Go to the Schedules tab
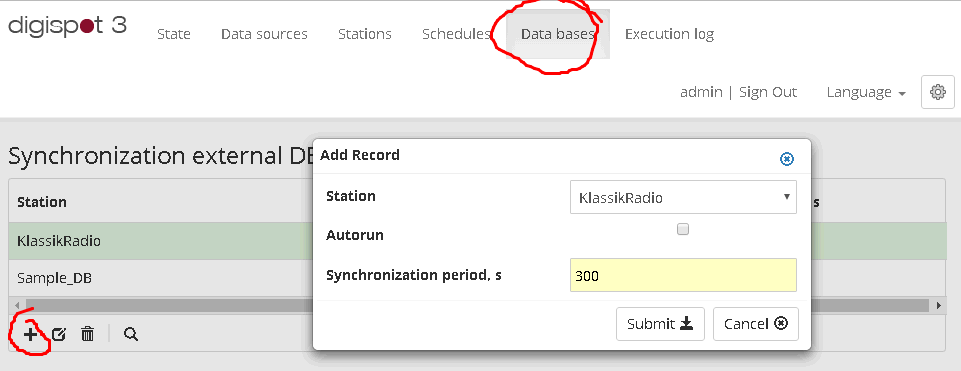 click(457, 34)
